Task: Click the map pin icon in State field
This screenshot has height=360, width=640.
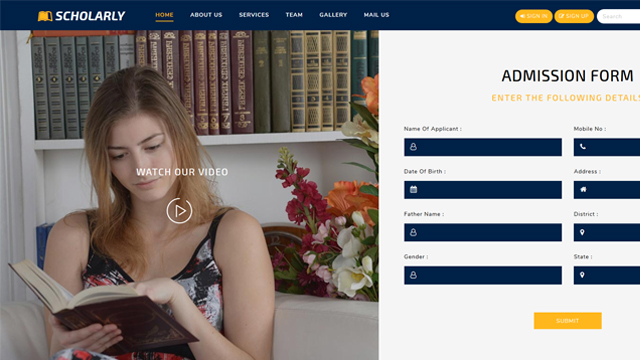Action: click(x=582, y=275)
